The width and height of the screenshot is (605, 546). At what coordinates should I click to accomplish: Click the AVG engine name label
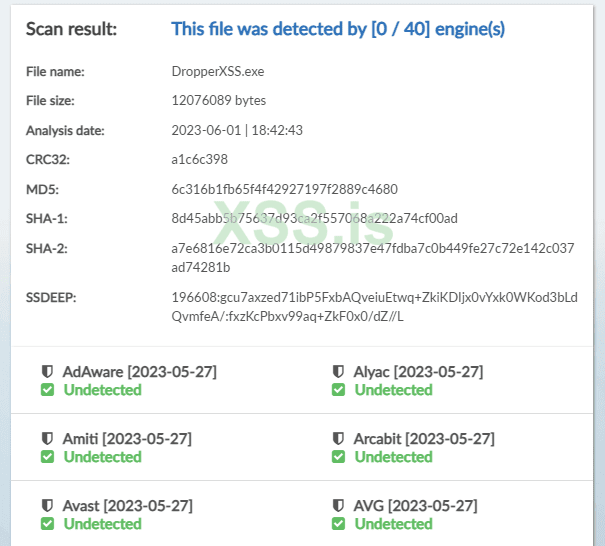pos(369,506)
